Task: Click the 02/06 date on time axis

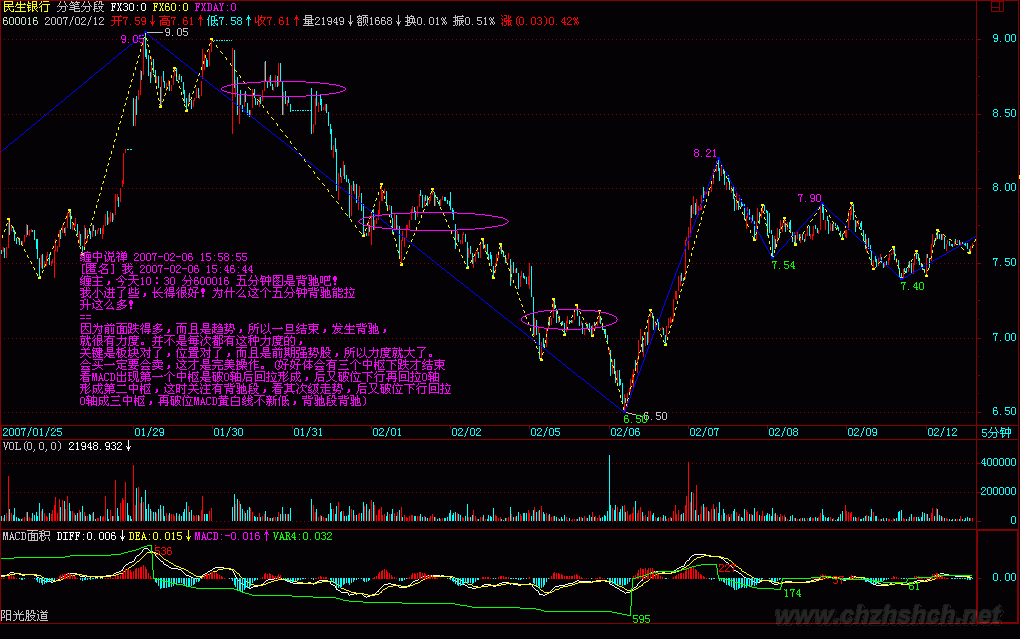Action: [624, 432]
